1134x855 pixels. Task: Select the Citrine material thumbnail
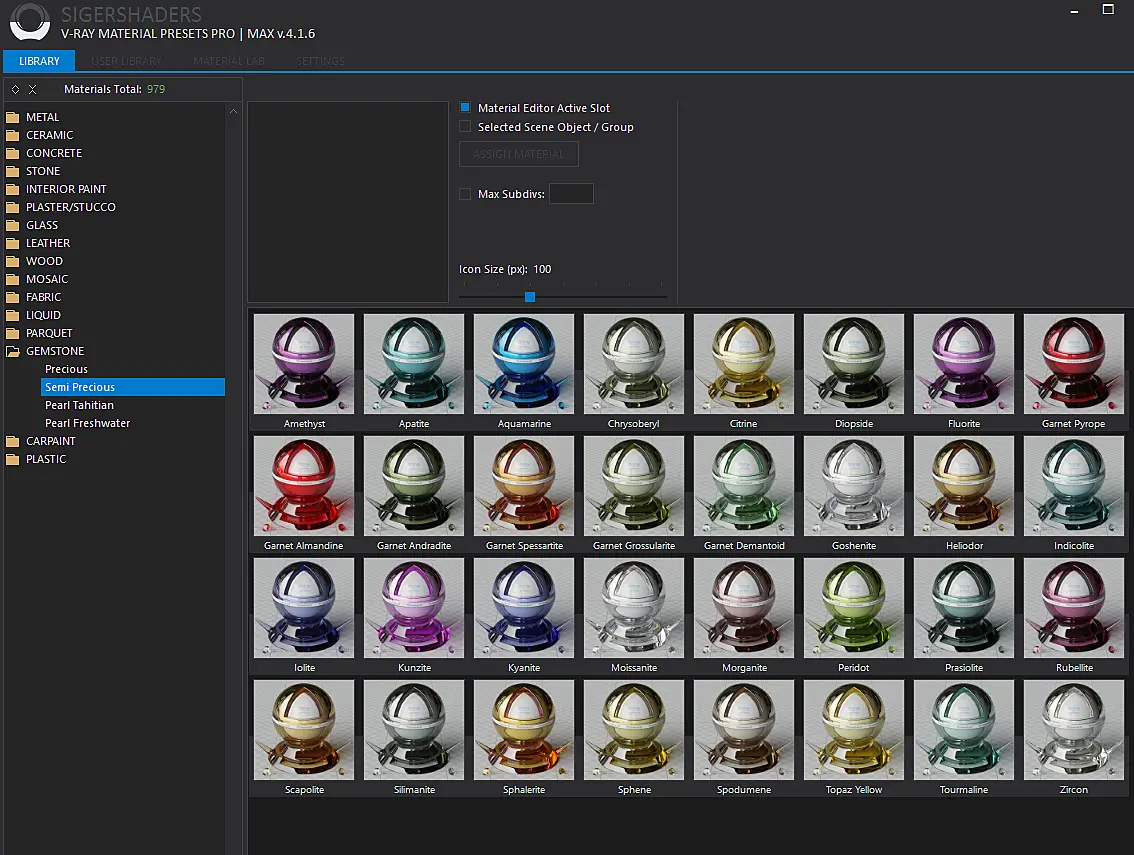pyautogui.click(x=743, y=364)
